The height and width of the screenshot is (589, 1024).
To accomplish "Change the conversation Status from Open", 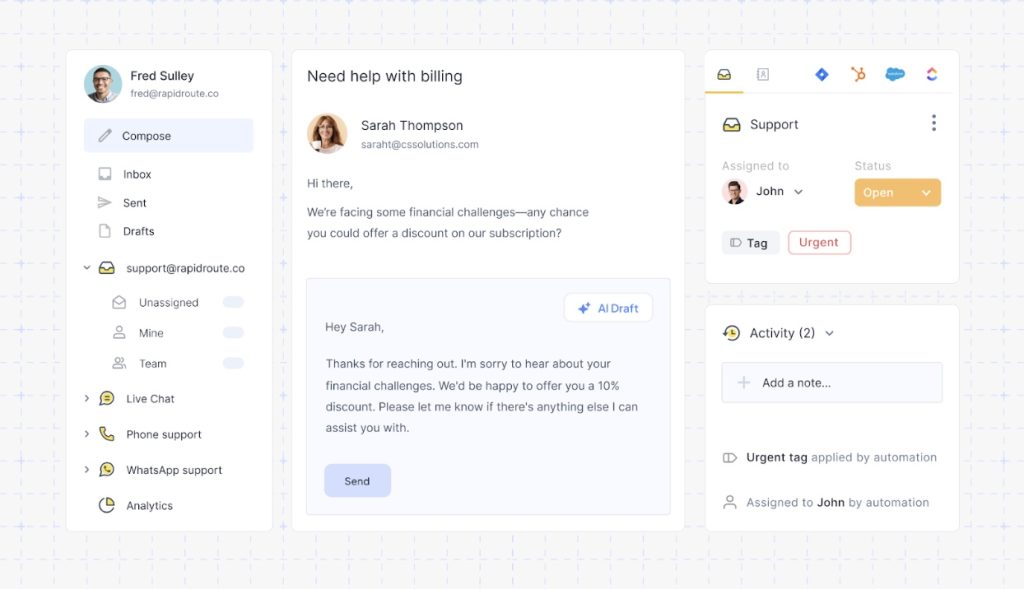I will [x=896, y=192].
